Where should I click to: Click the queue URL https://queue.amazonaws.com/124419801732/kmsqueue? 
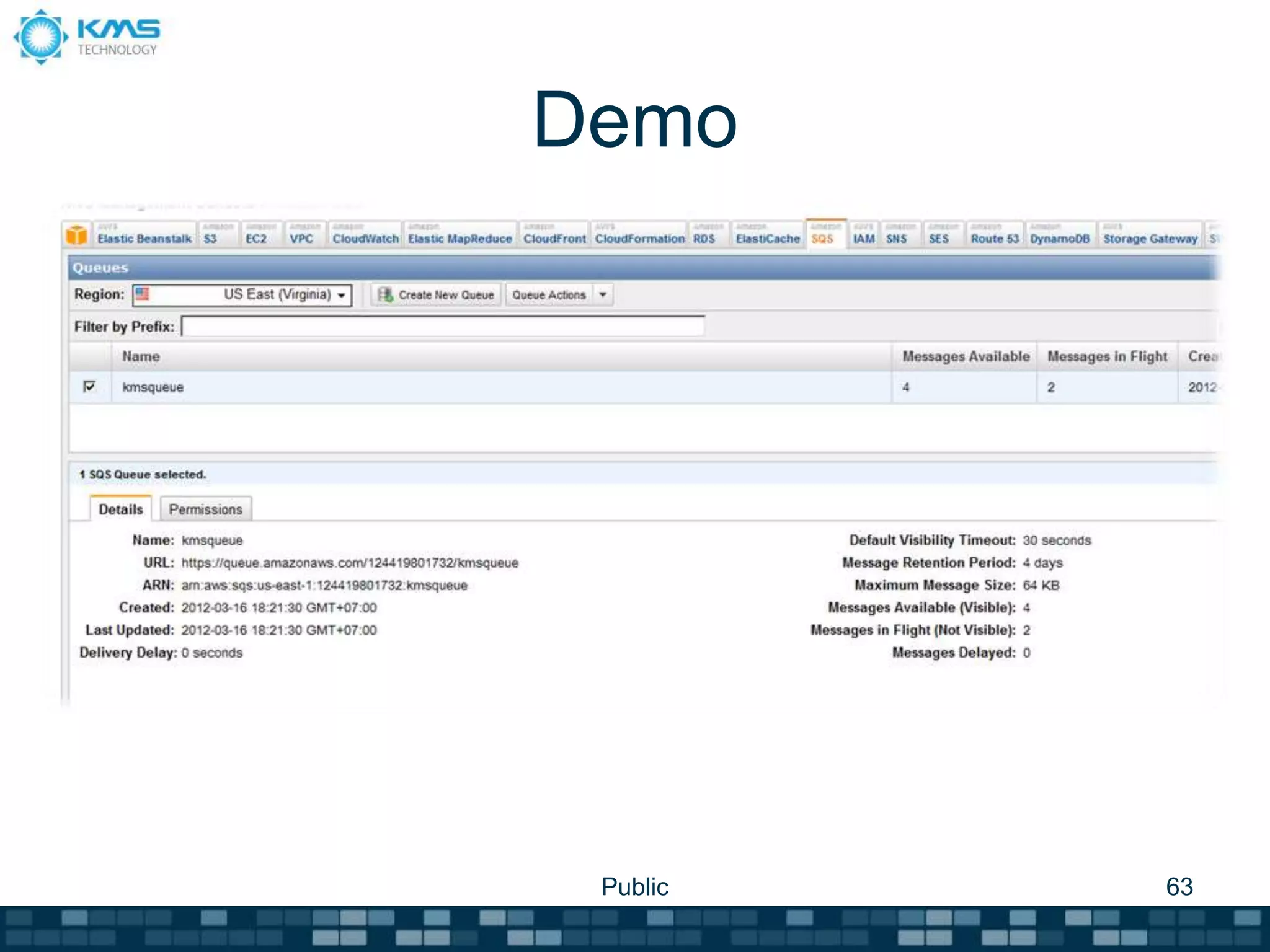click(350, 563)
